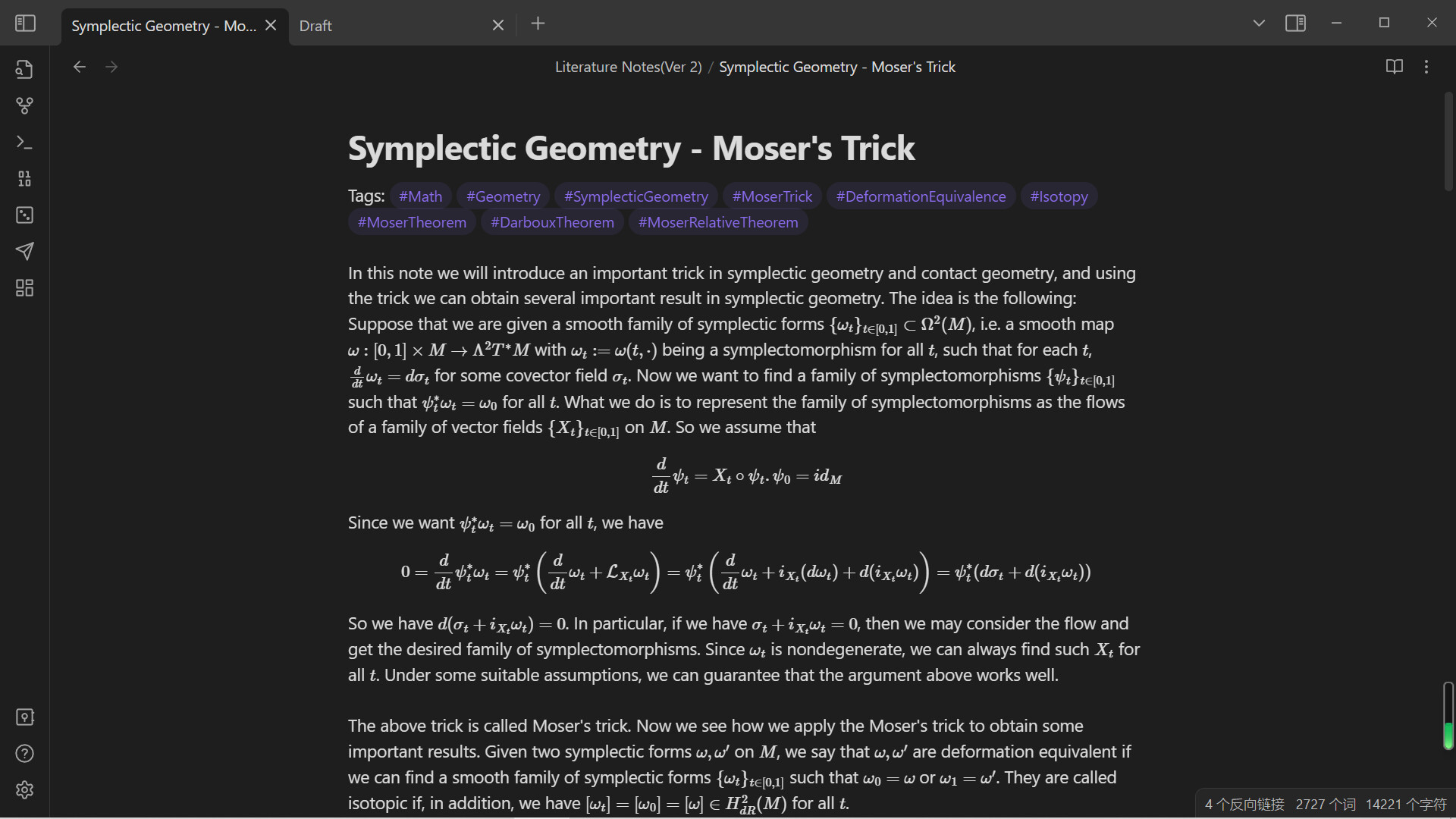1456x819 pixels.
Task: Click the dice icon in left ribbon
Action: click(x=24, y=215)
